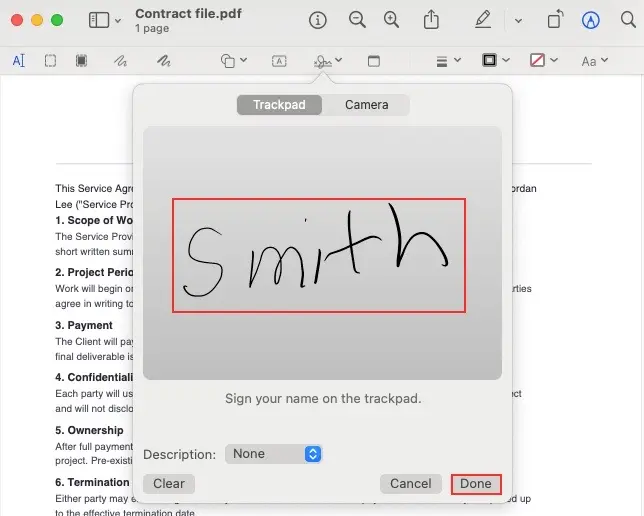Open the Shapes tool
This screenshot has height=516, width=644.
tap(228, 61)
